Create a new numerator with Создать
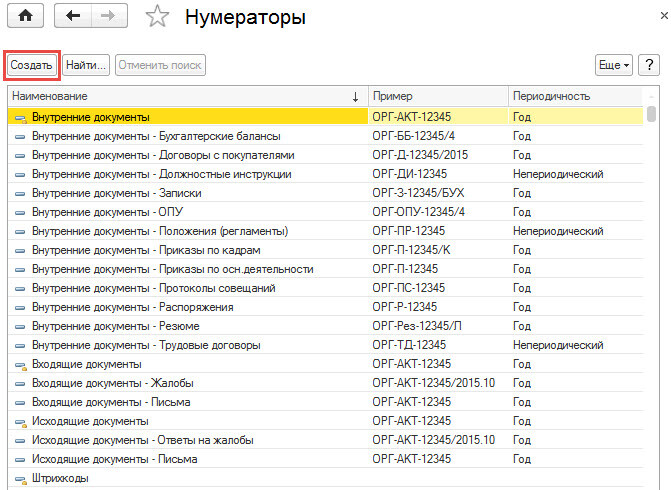Image resolution: width=671 pixels, height=490 pixels. pyautogui.click(x=32, y=65)
